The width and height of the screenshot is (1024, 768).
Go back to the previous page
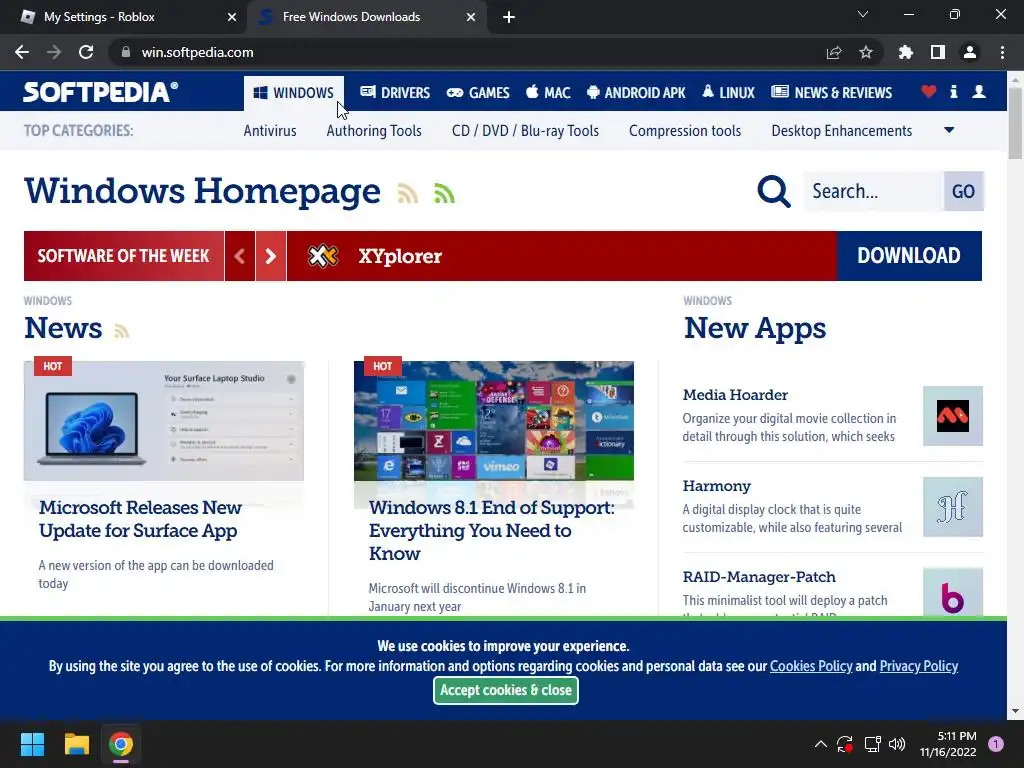[x=22, y=52]
